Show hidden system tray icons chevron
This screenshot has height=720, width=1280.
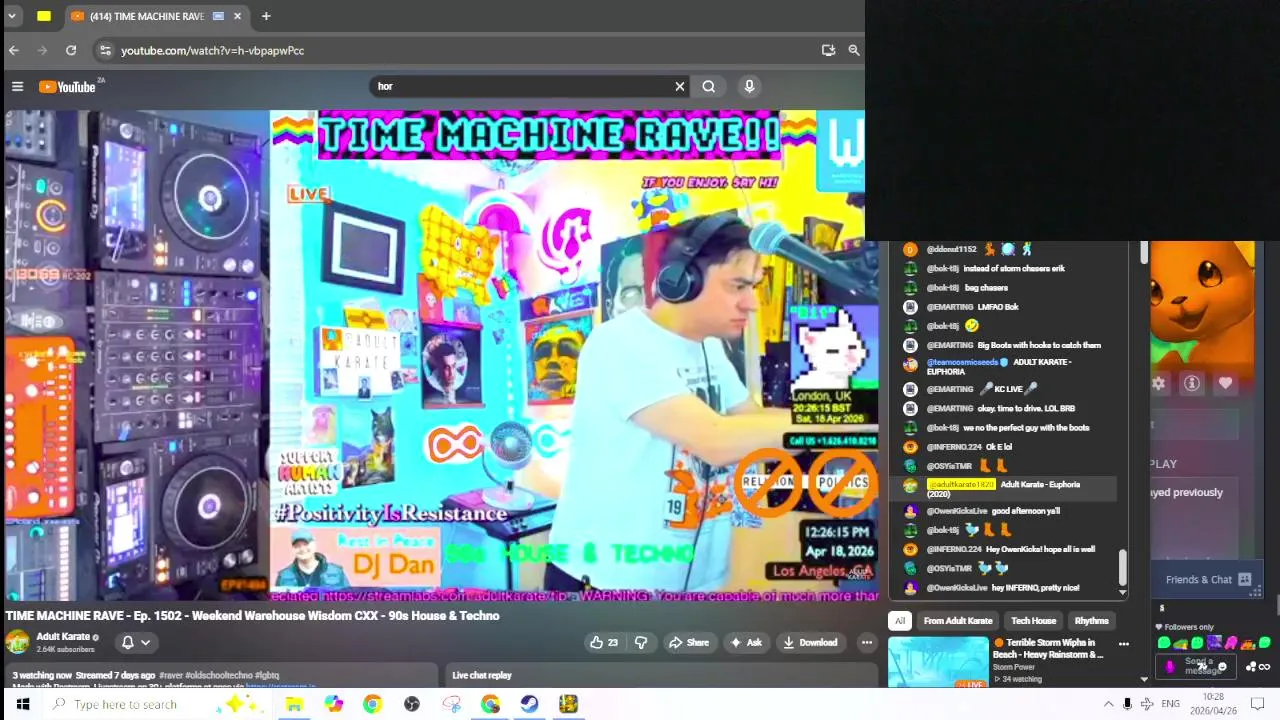pyautogui.click(x=1108, y=704)
